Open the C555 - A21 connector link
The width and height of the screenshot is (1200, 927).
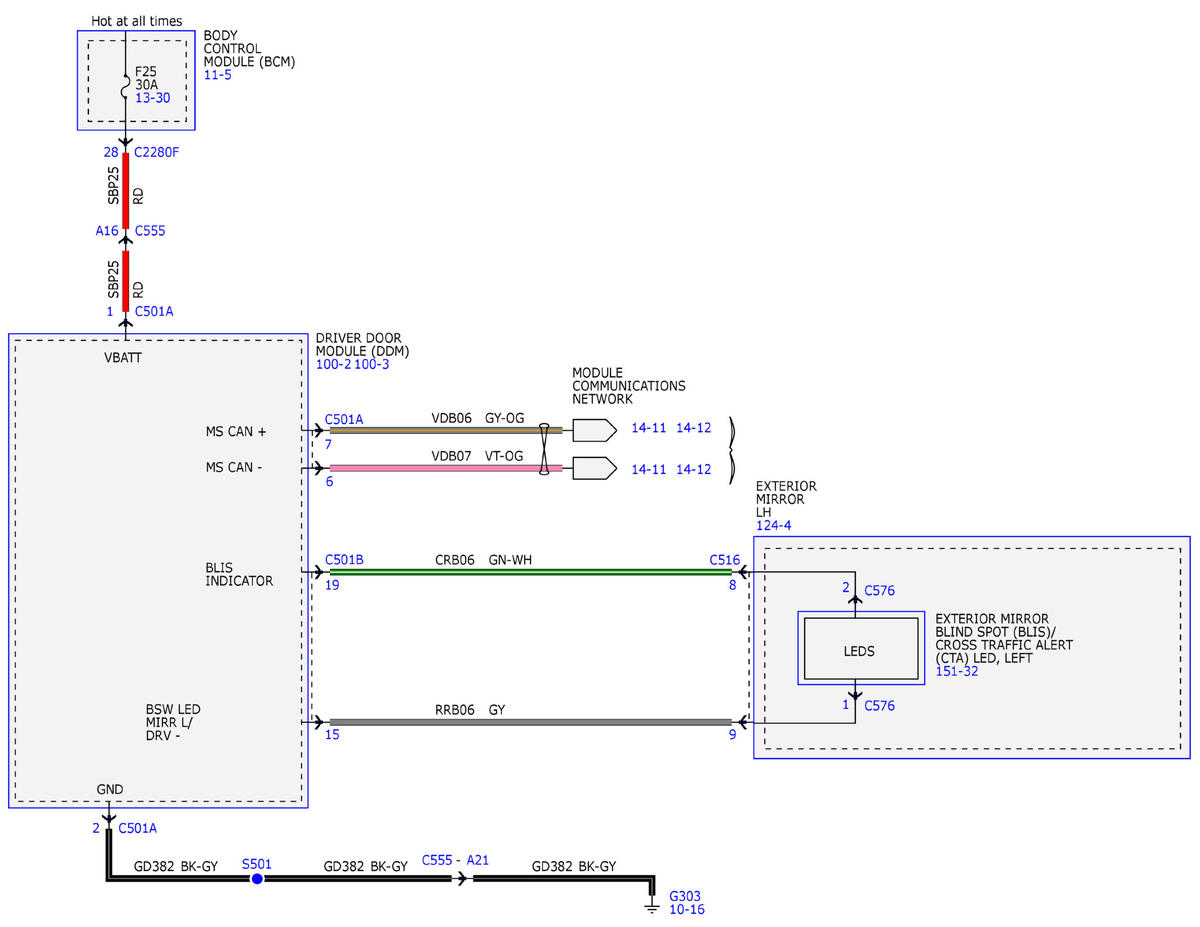pos(456,860)
